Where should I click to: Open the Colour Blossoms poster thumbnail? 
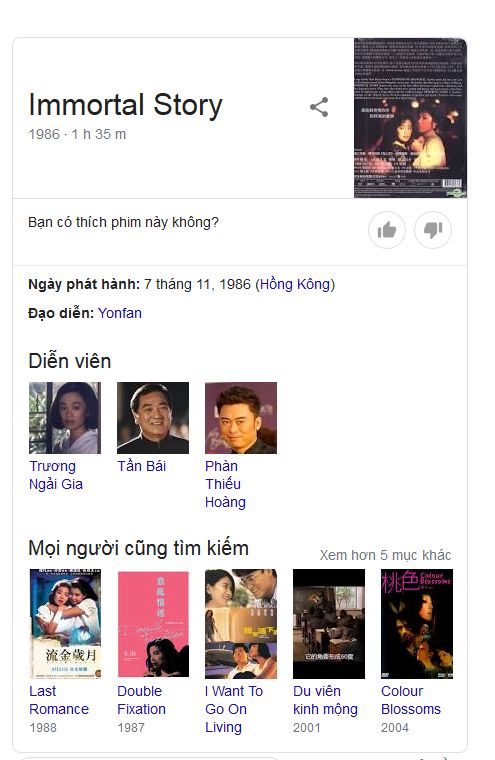click(417, 624)
